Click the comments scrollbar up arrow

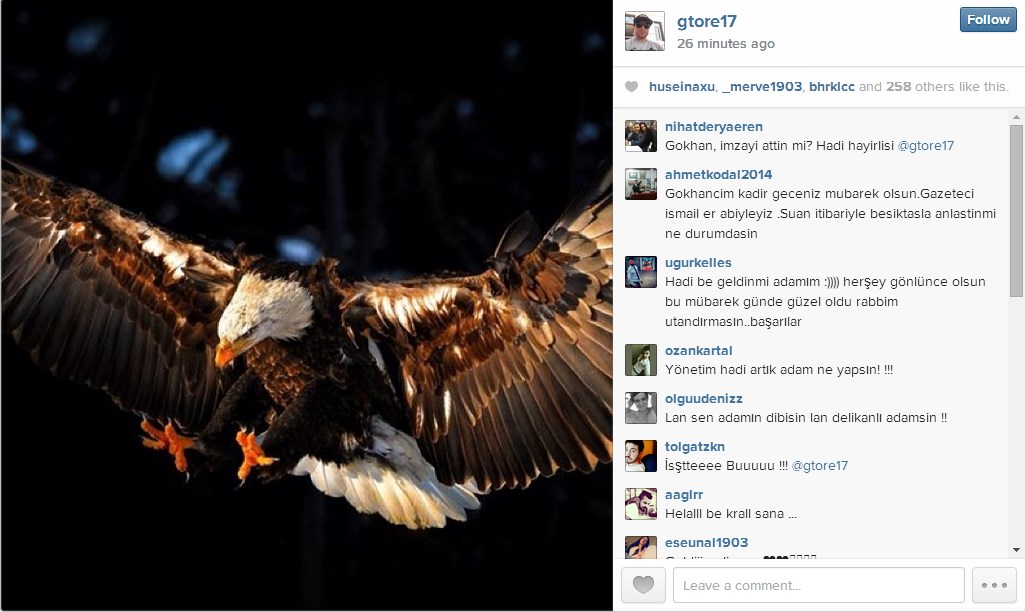point(1016,117)
